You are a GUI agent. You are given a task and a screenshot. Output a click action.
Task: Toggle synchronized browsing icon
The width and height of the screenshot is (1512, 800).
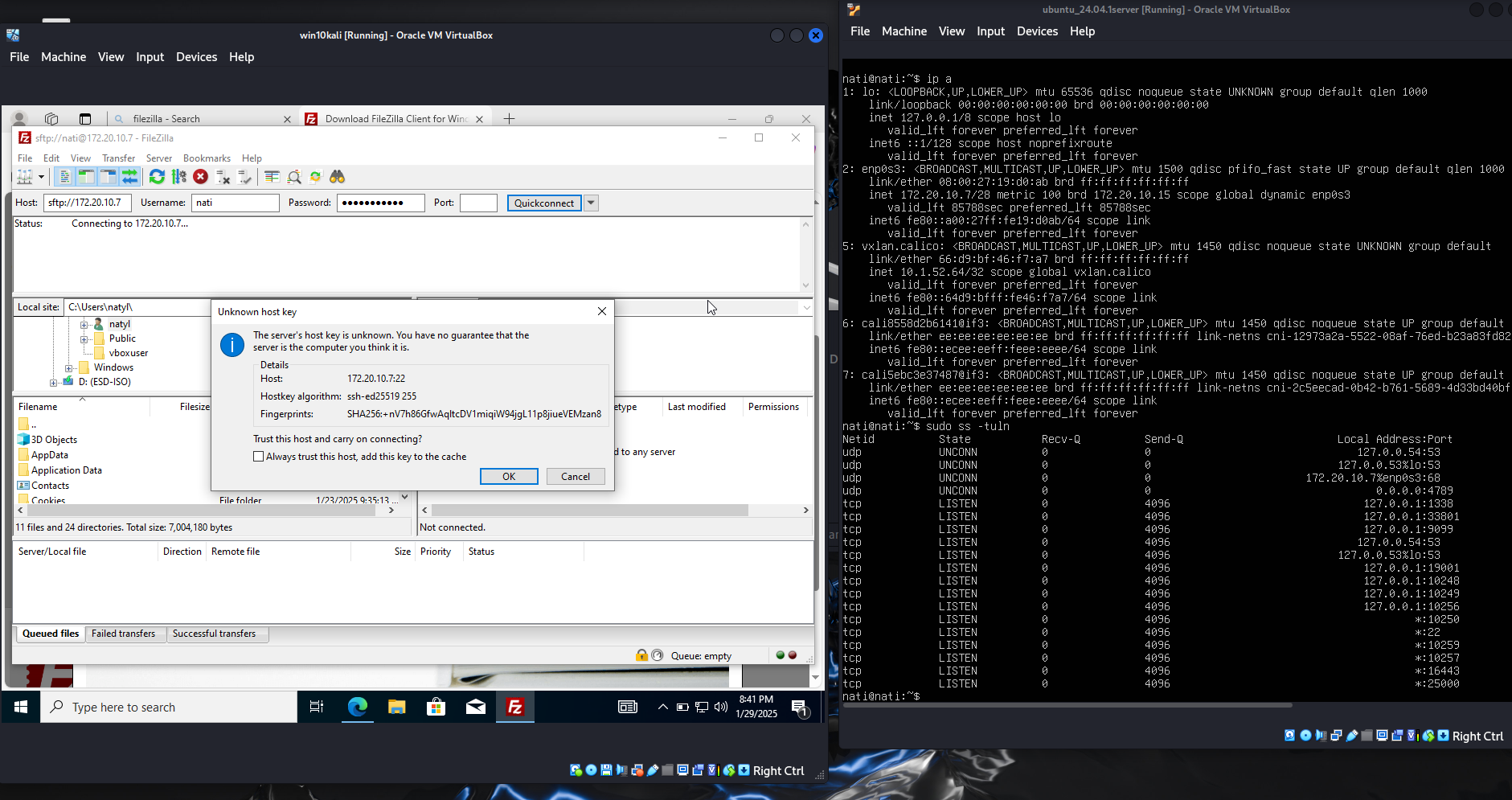[316, 177]
